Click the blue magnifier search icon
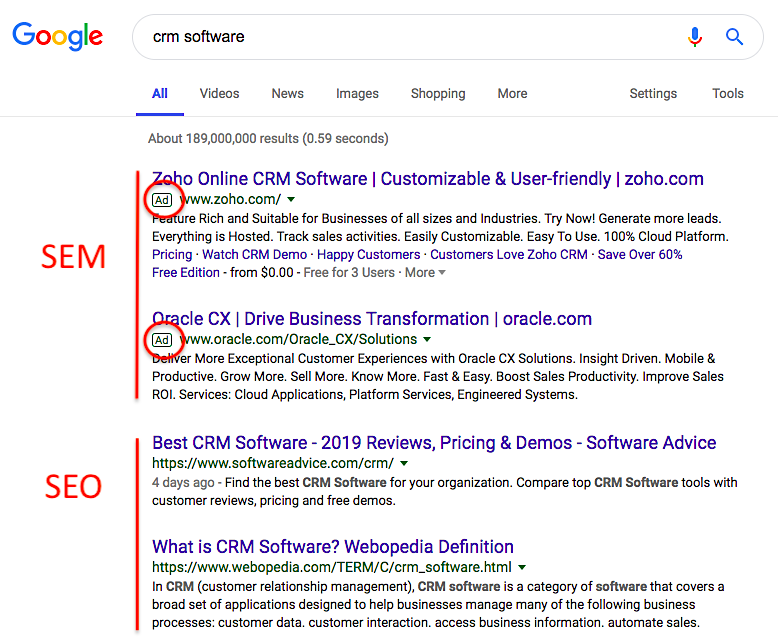The width and height of the screenshot is (778, 639). coord(734,37)
